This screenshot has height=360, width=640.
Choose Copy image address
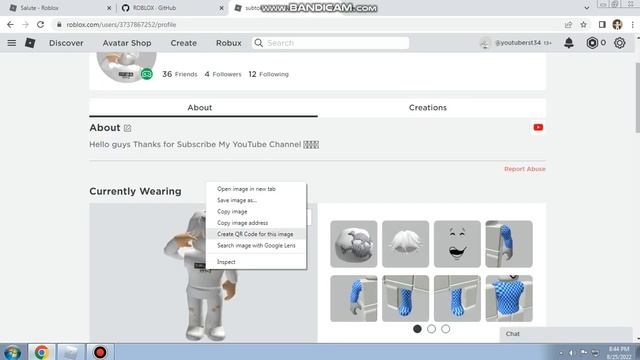coord(256,223)
